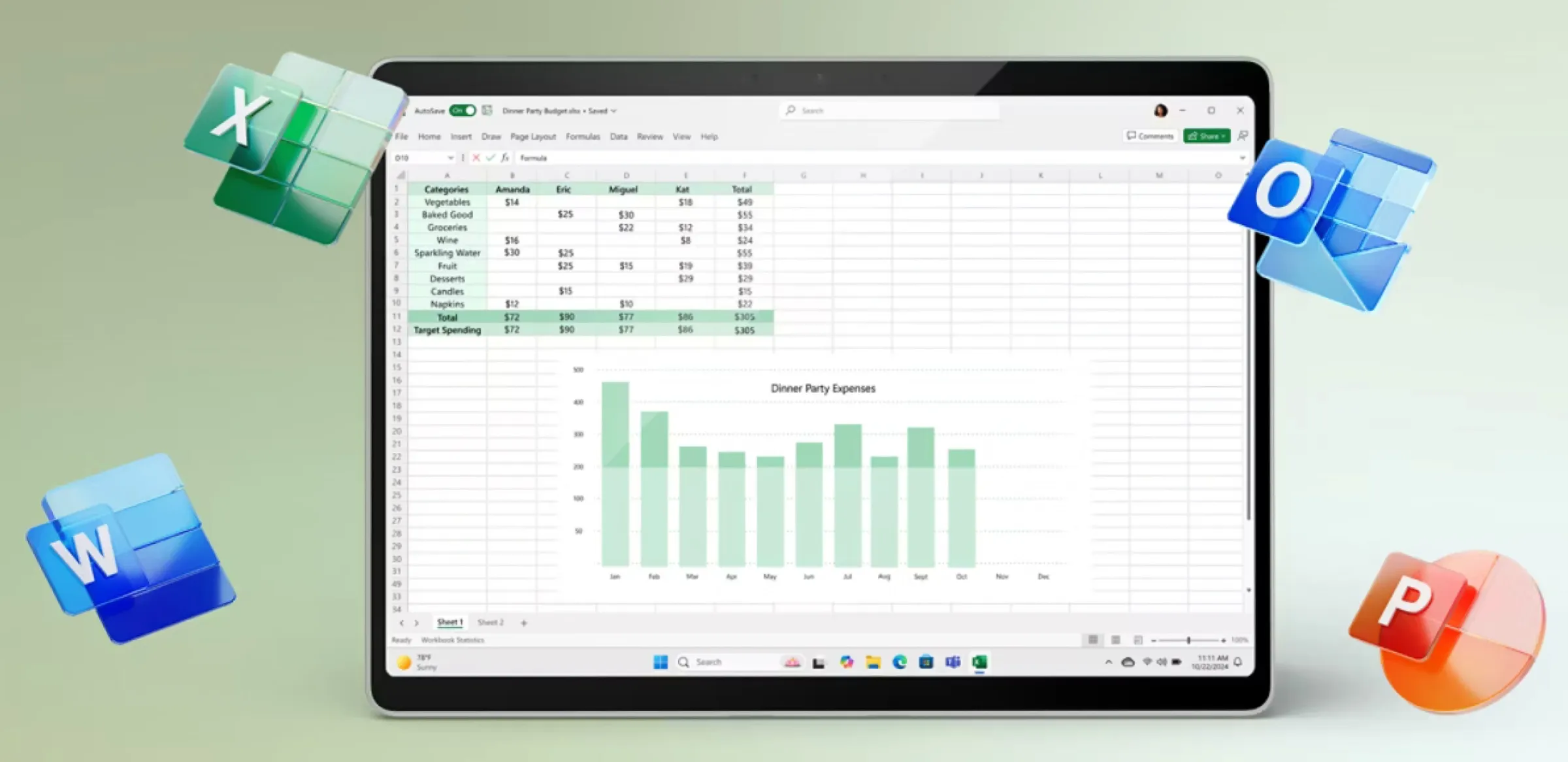Click the Categories header cell

pyautogui.click(x=447, y=190)
